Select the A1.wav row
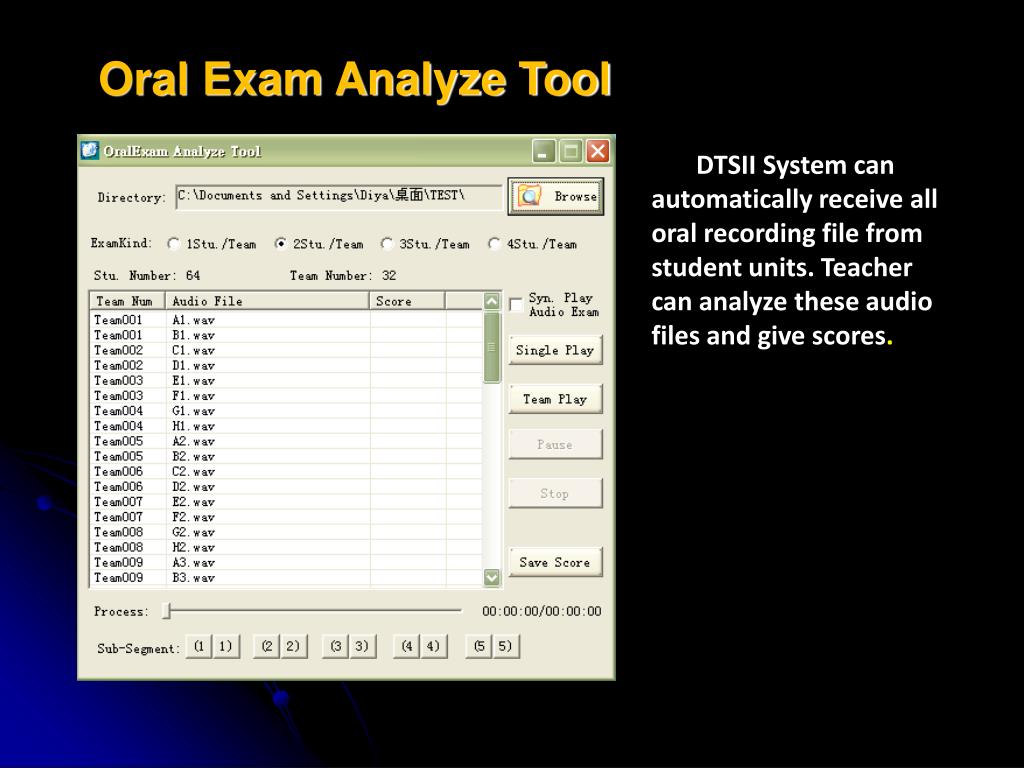Viewport: 1024px width, 768px height. [286, 320]
